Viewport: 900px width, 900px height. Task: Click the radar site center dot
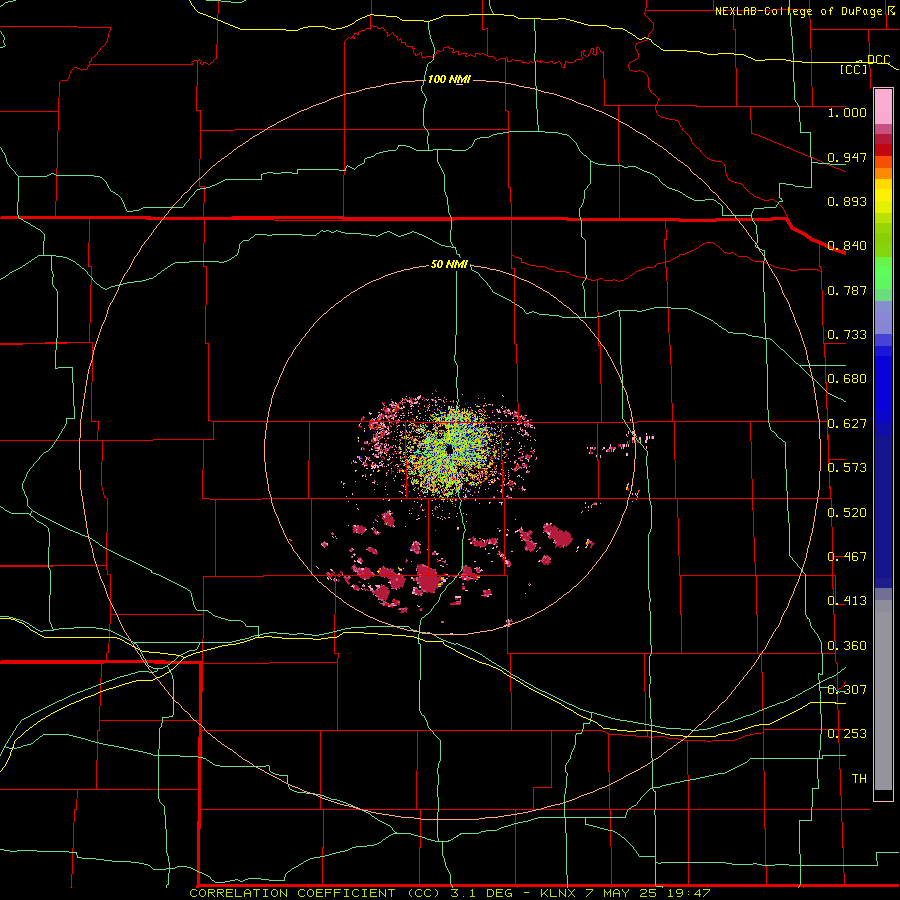point(449,449)
